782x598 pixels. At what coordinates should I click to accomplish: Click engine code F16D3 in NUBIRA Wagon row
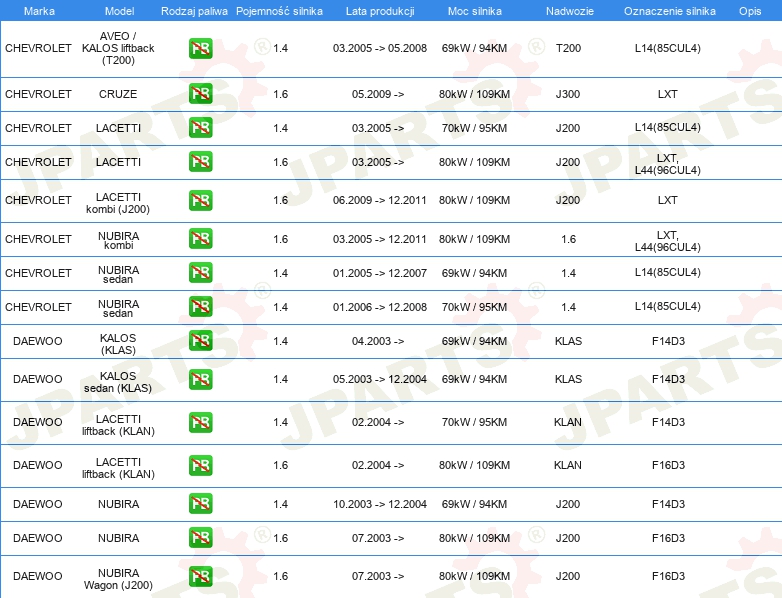pyautogui.click(x=668, y=576)
